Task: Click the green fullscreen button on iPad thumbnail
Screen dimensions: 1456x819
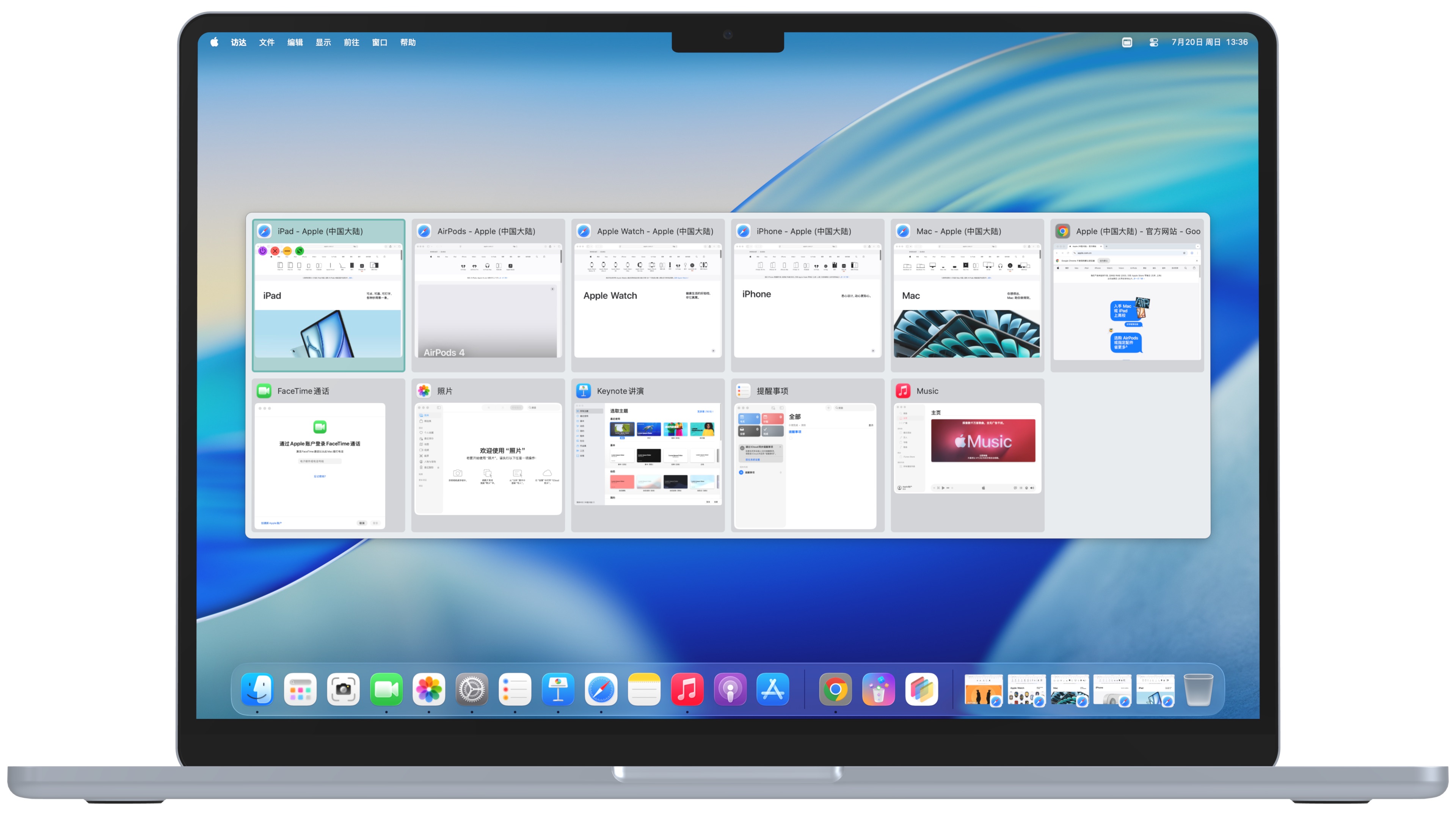Action: (300, 251)
